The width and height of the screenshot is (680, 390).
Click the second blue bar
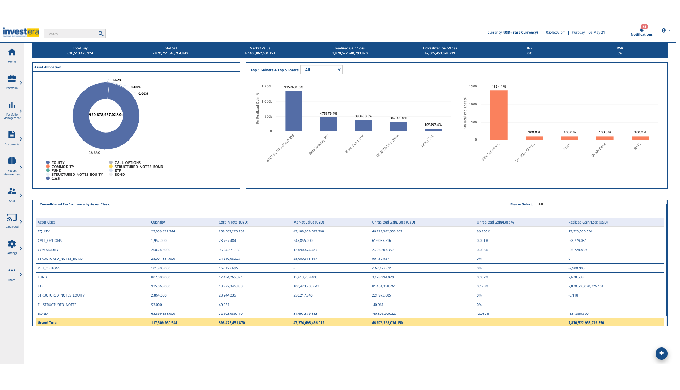tap(328, 124)
